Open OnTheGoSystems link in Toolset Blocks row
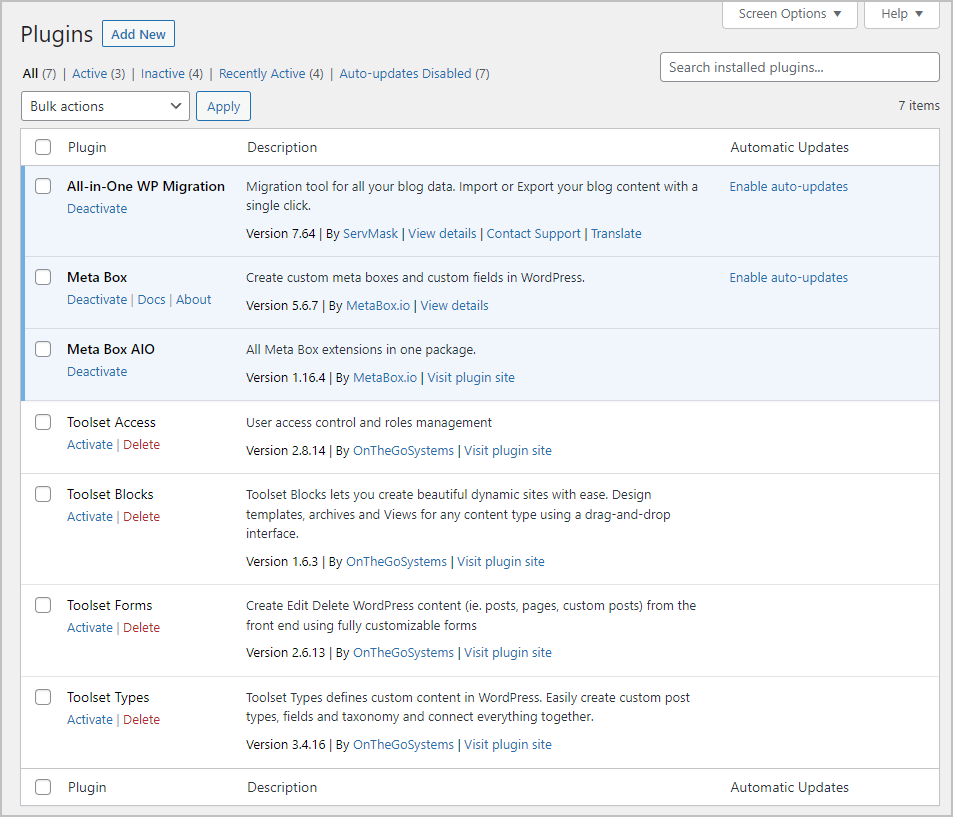Viewport: 953px width, 817px height. pyautogui.click(x=396, y=562)
